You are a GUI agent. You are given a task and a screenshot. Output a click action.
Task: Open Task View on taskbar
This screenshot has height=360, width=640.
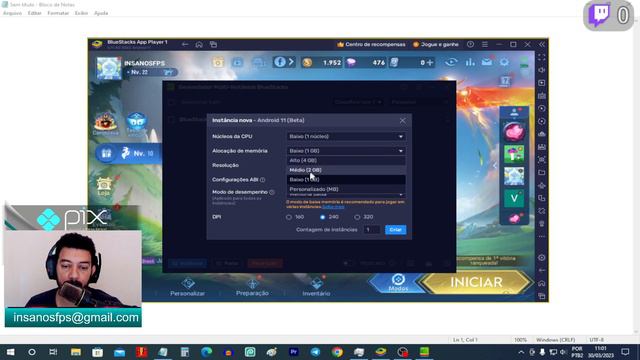coord(53,352)
